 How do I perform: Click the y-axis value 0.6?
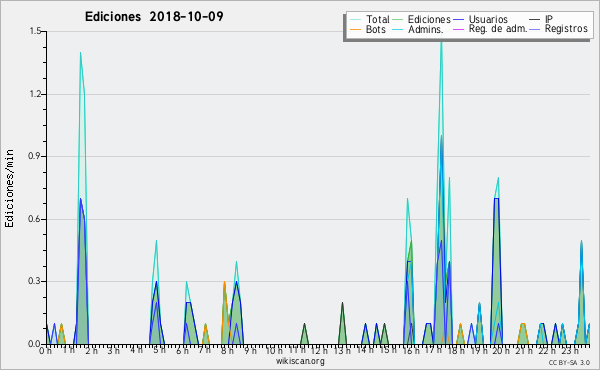[35, 219]
